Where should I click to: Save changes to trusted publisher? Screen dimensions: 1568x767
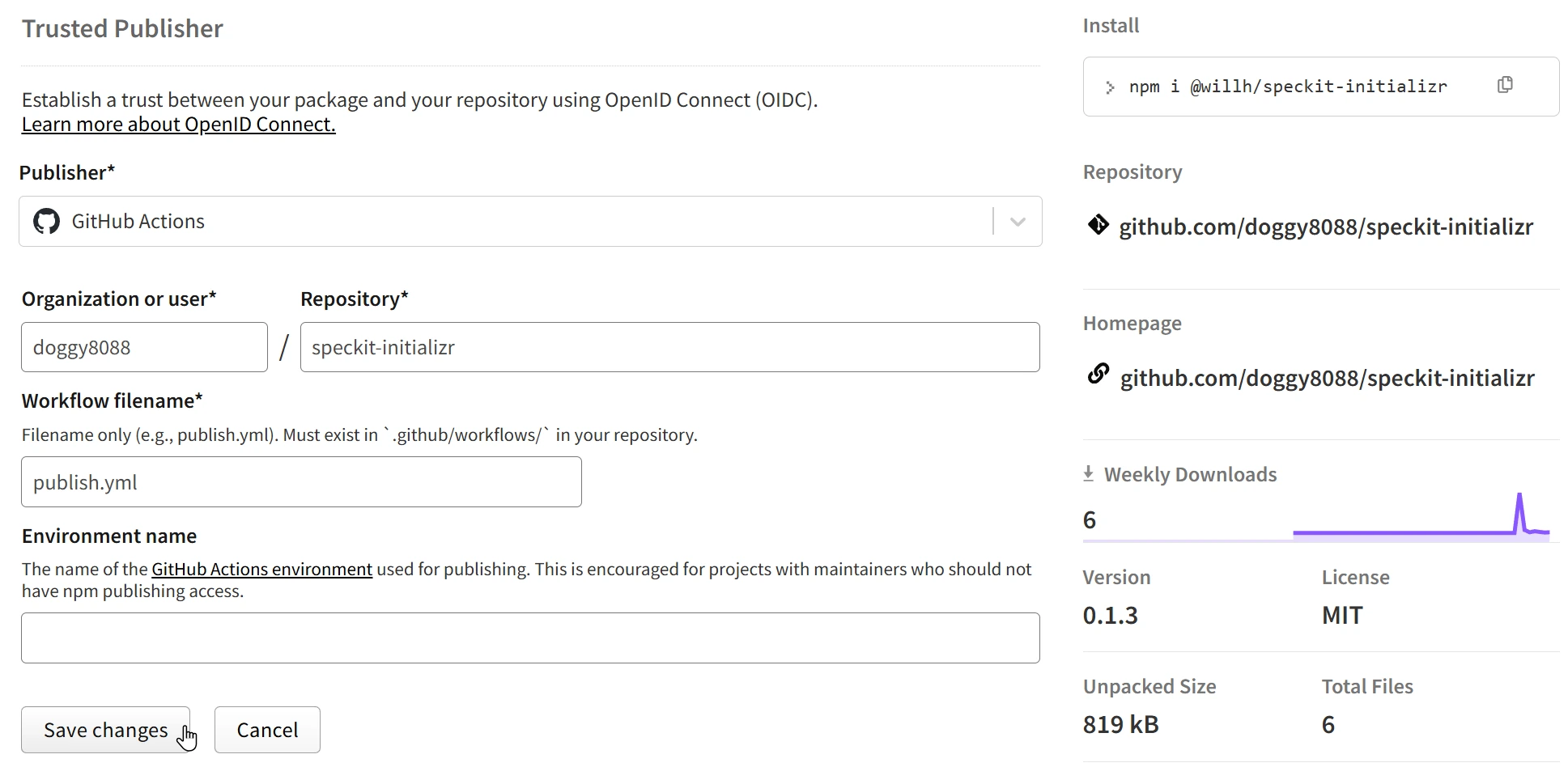pyautogui.click(x=106, y=730)
